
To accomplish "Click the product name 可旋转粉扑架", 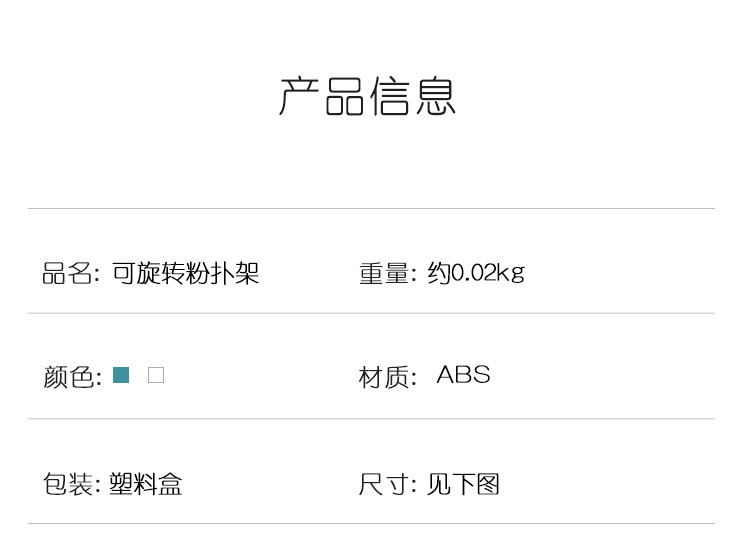I will (186, 273).
